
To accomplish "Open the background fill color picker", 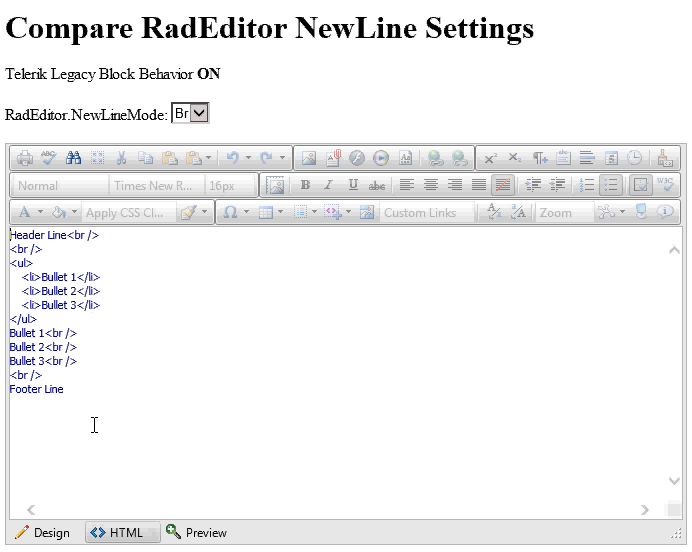I will tap(59, 213).
